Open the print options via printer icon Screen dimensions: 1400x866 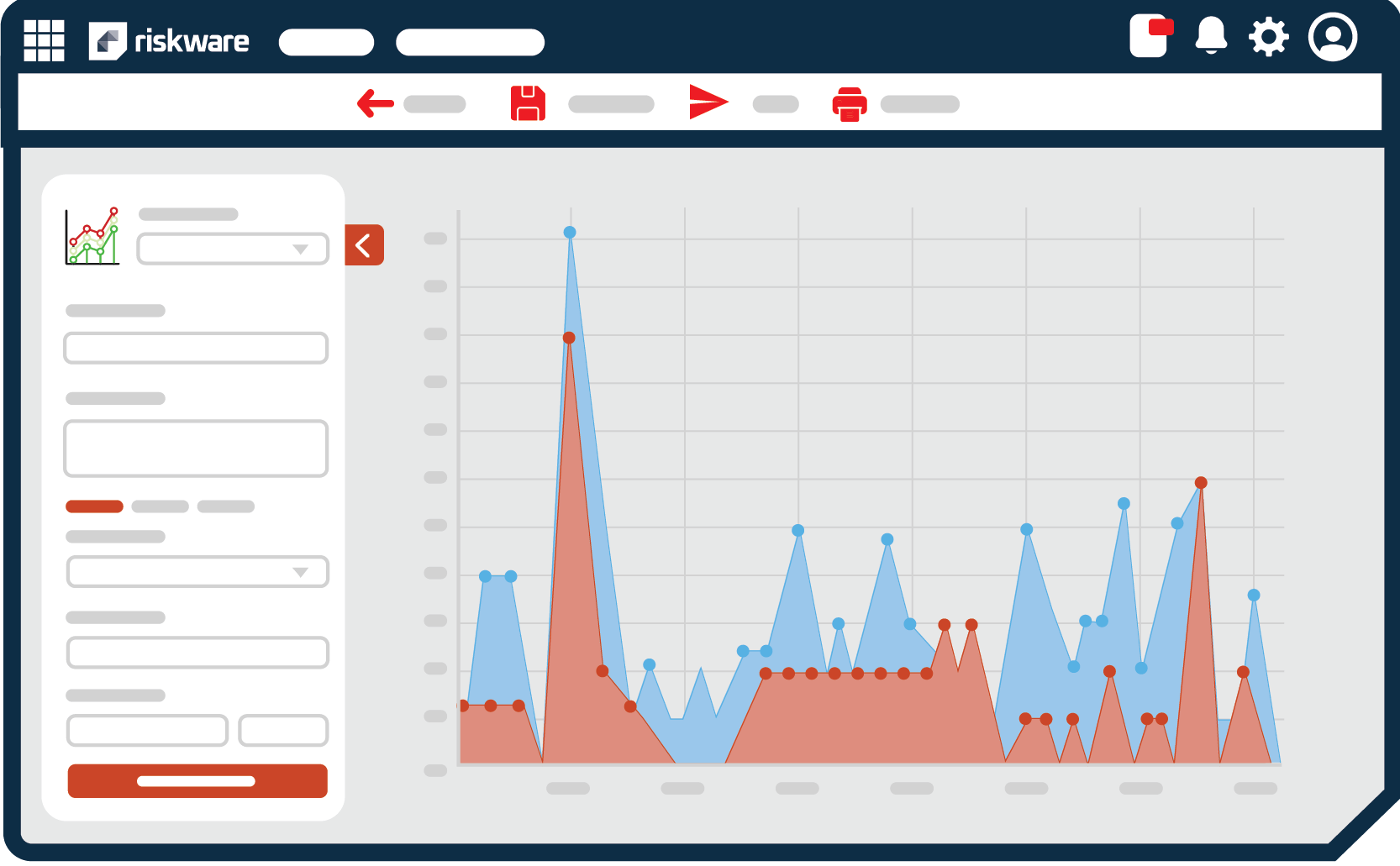[x=849, y=103]
